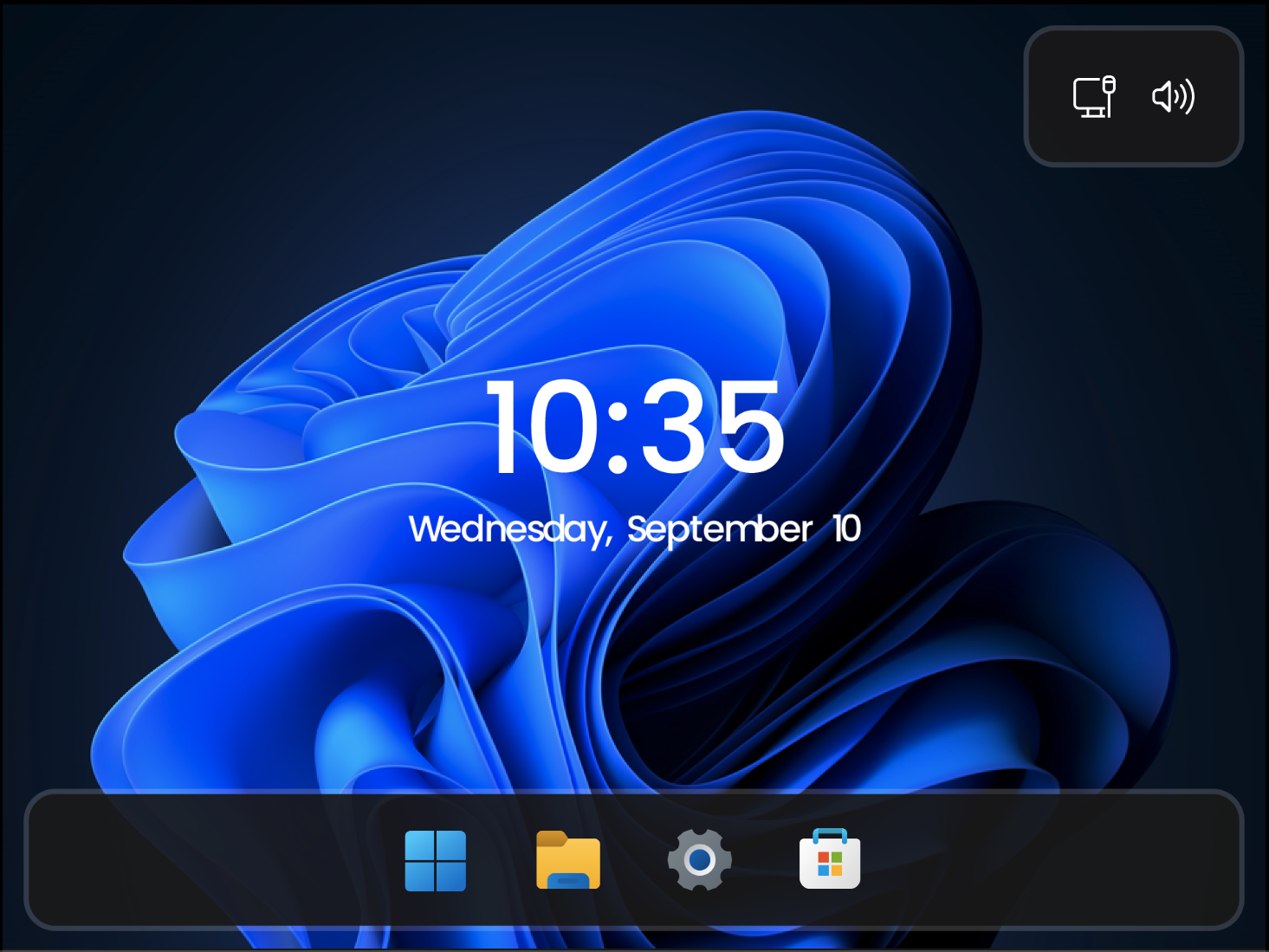Open the Microsoft Store app
The height and width of the screenshot is (952, 1269).
(x=830, y=858)
